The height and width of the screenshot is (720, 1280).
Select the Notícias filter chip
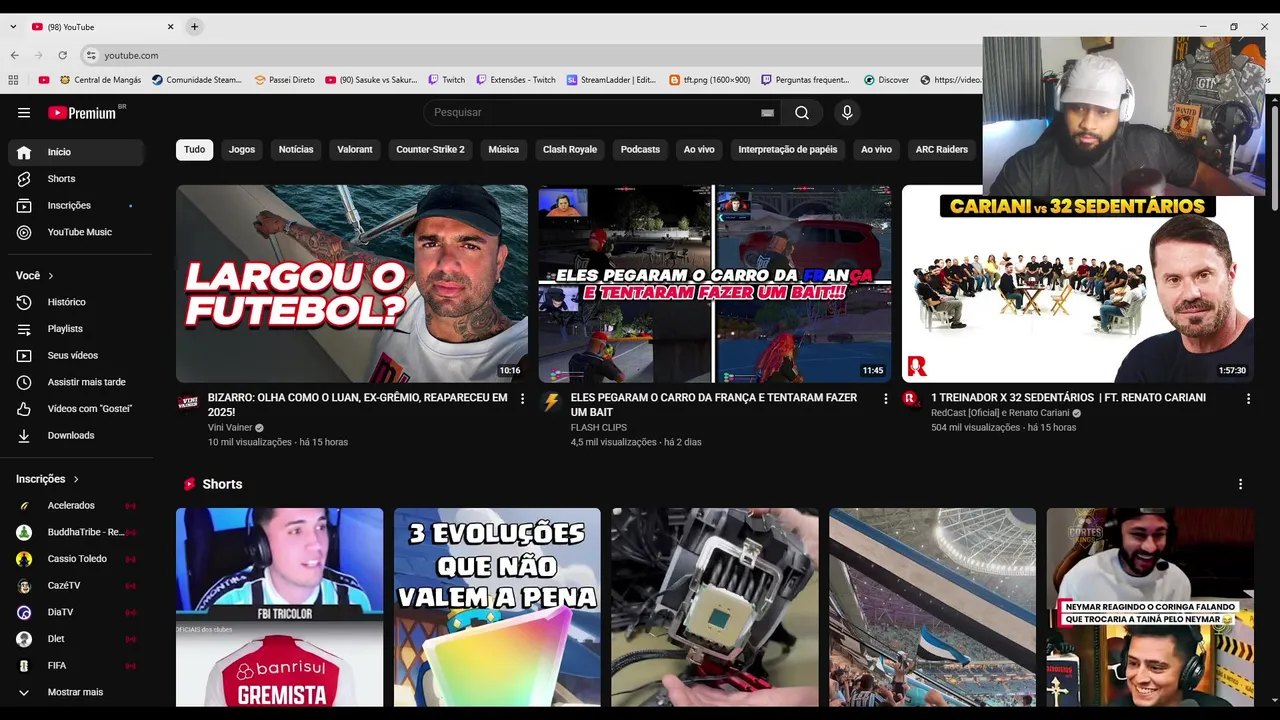pyautogui.click(x=296, y=150)
